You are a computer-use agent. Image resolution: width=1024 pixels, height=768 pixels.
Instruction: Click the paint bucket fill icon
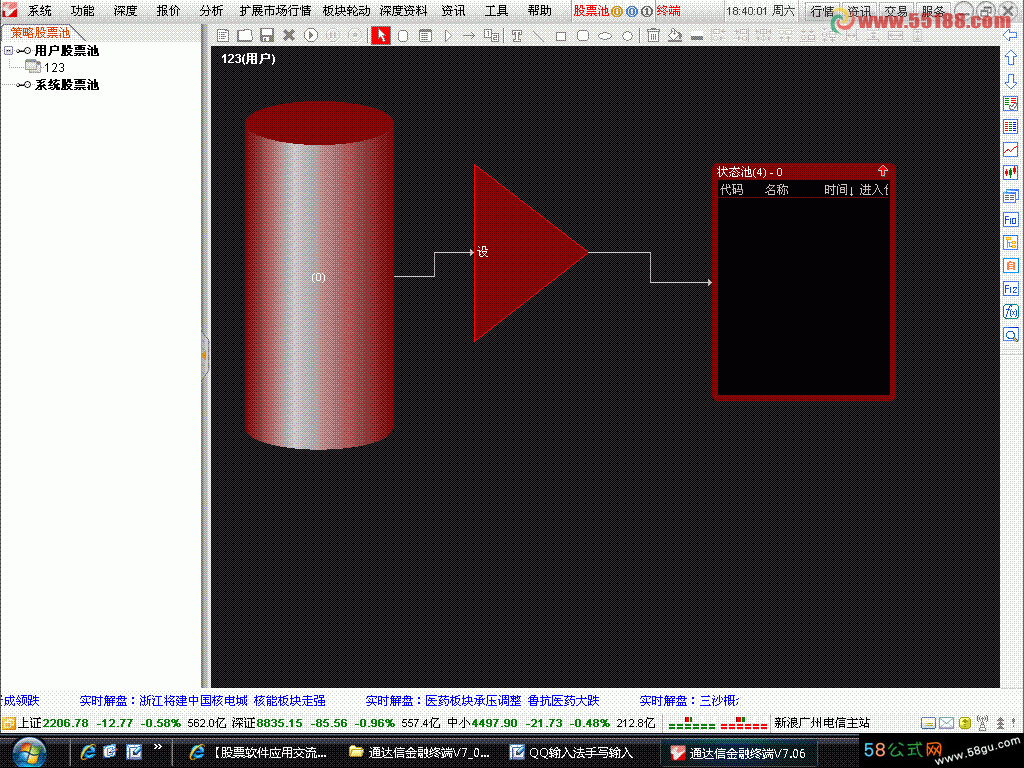[x=675, y=35]
